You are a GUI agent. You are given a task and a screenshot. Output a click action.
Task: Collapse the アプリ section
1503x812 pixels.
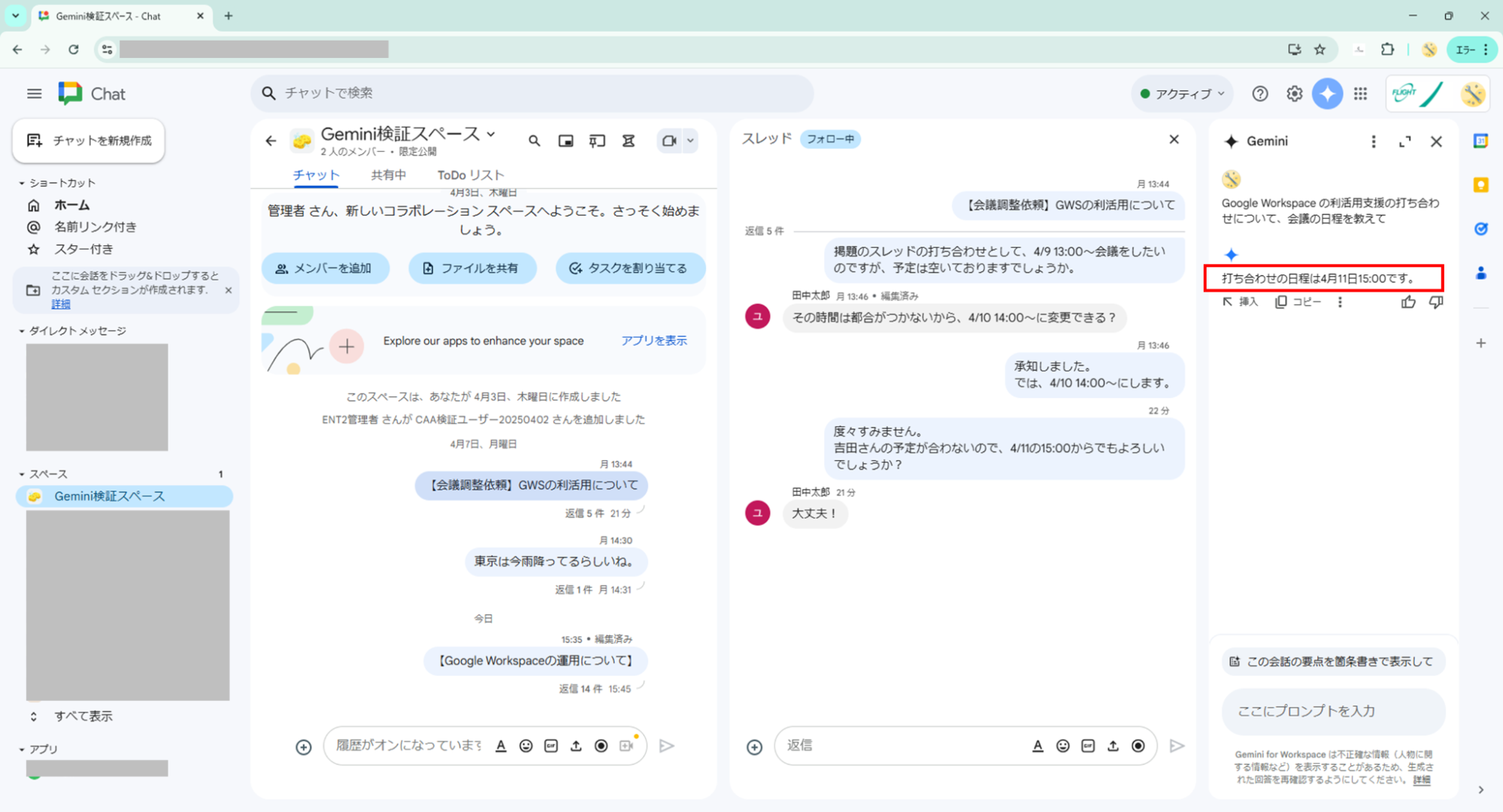coord(22,750)
